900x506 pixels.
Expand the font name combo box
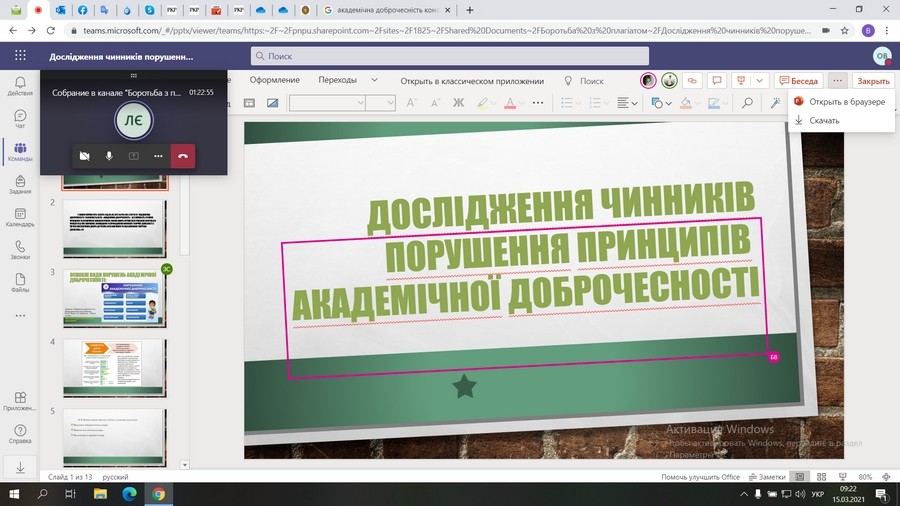pos(327,103)
